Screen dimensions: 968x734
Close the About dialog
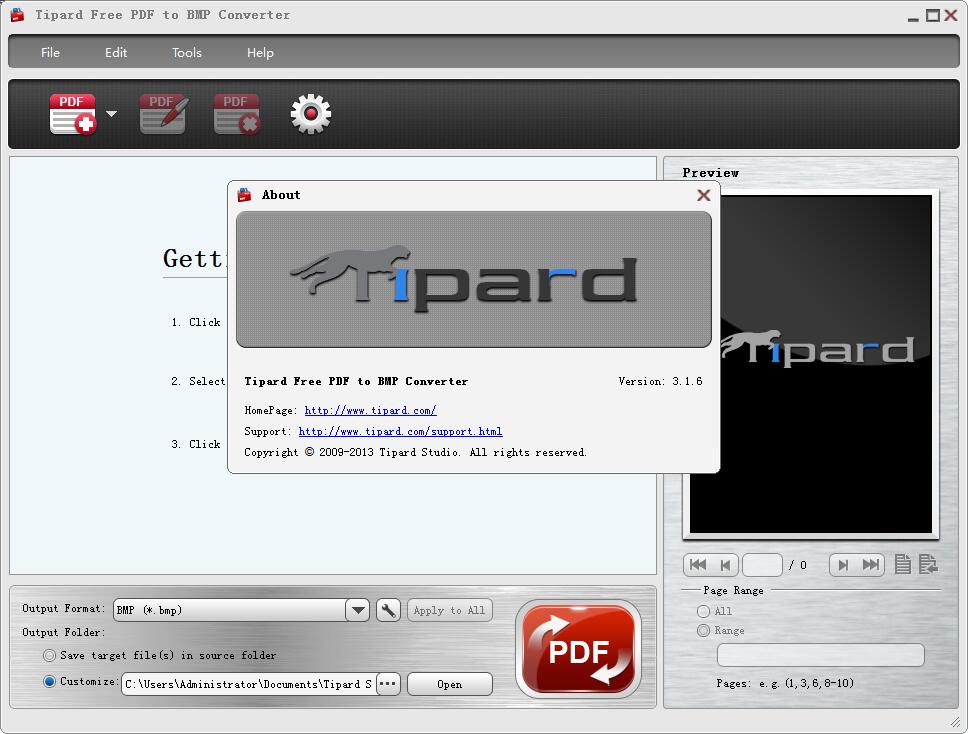click(703, 195)
